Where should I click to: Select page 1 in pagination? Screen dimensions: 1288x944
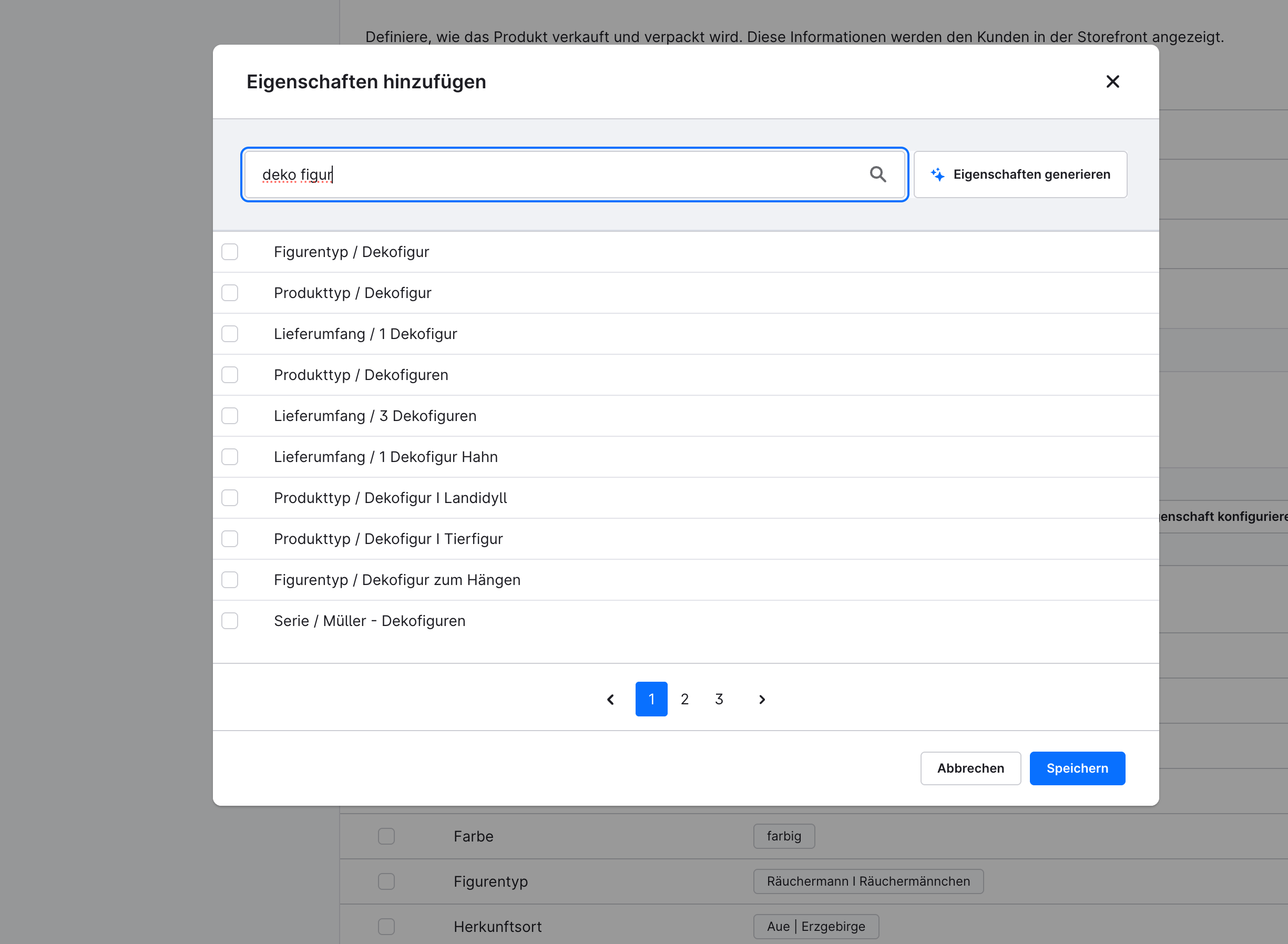651,700
